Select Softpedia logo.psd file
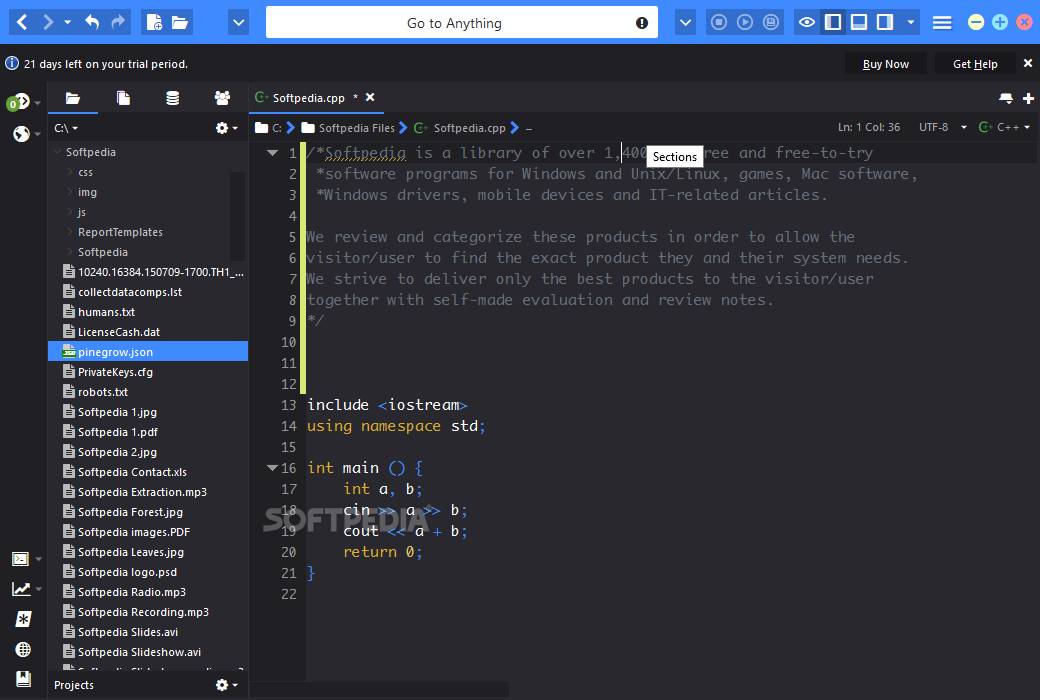 click(127, 572)
